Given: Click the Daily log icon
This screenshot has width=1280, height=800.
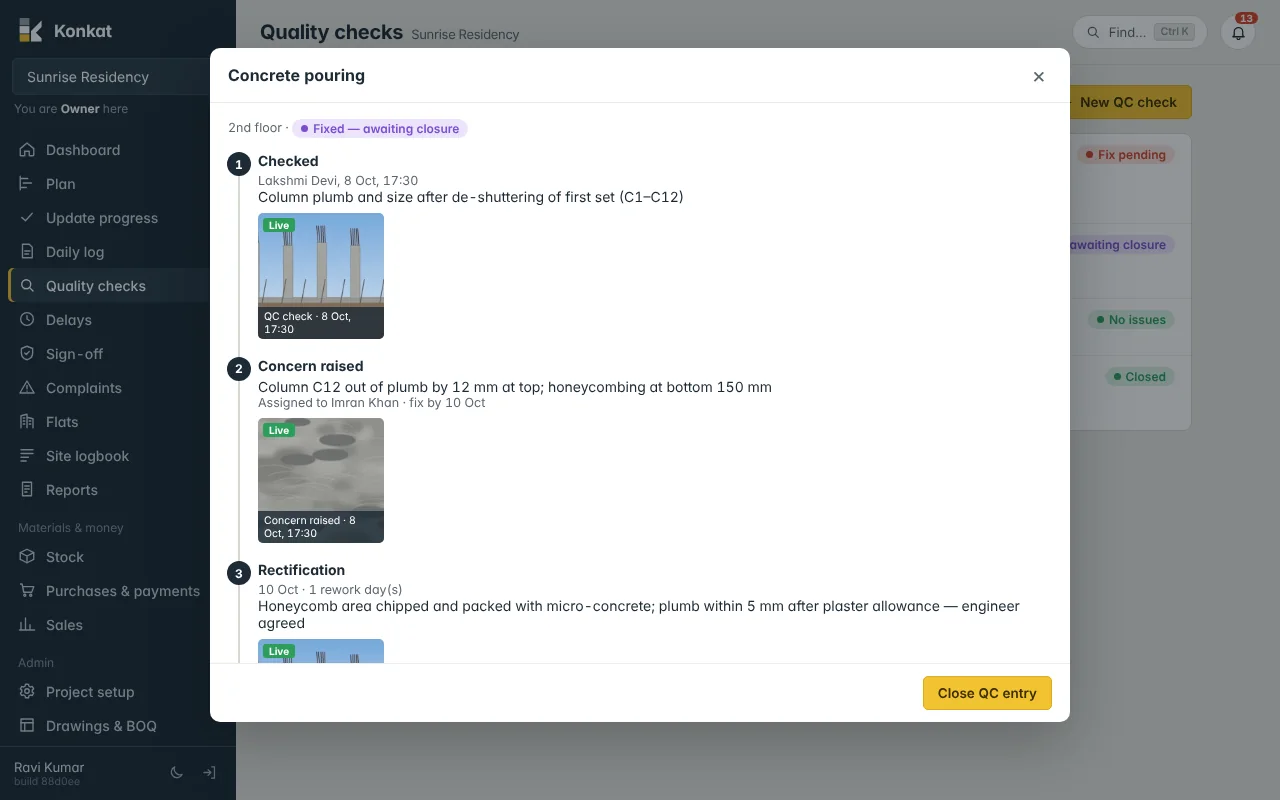Looking at the screenshot, I should (x=27, y=252).
